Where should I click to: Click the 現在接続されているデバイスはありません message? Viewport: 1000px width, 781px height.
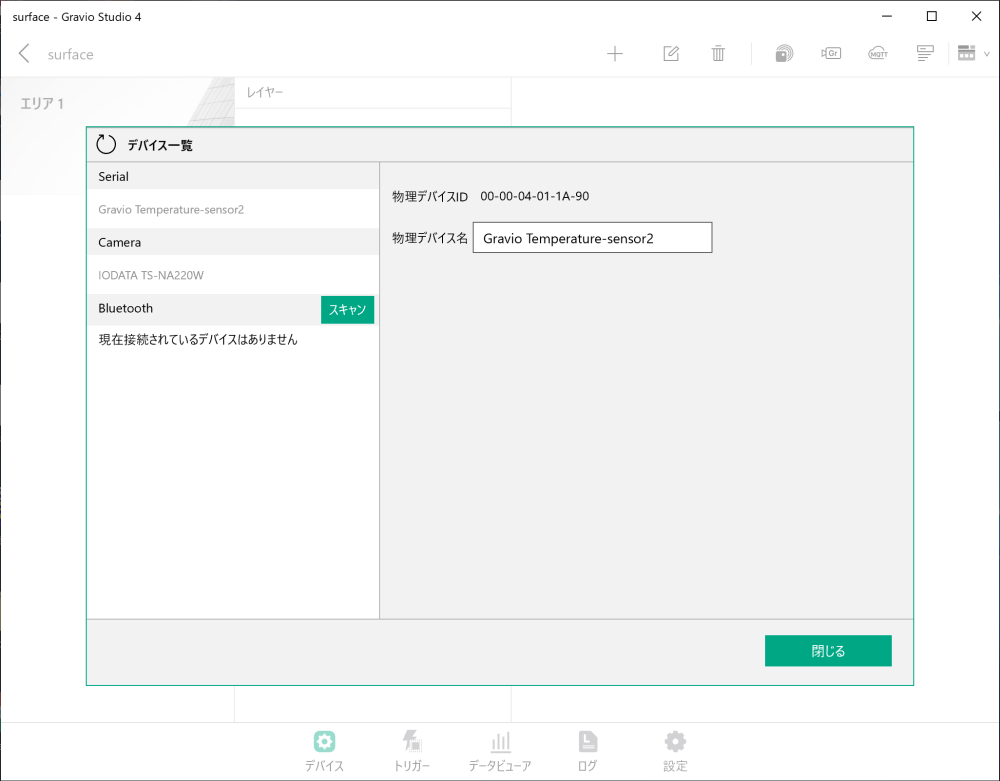pos(198,340)
